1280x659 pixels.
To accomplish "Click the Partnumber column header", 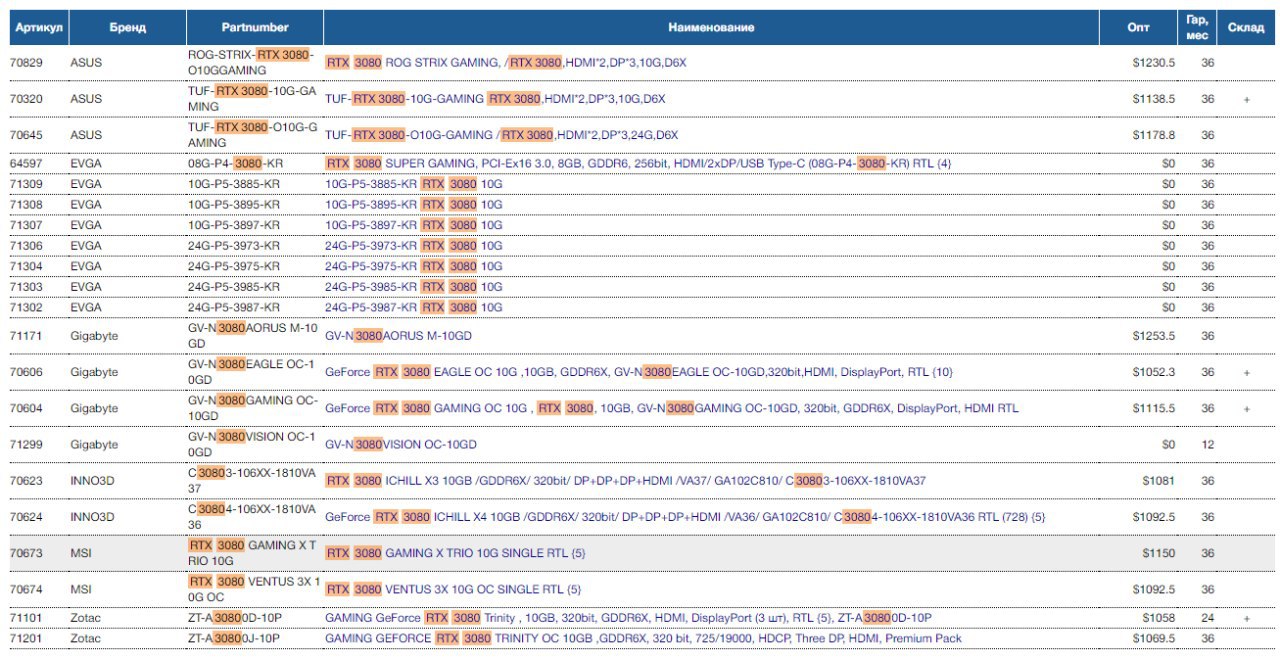I will tap(253, 27).
